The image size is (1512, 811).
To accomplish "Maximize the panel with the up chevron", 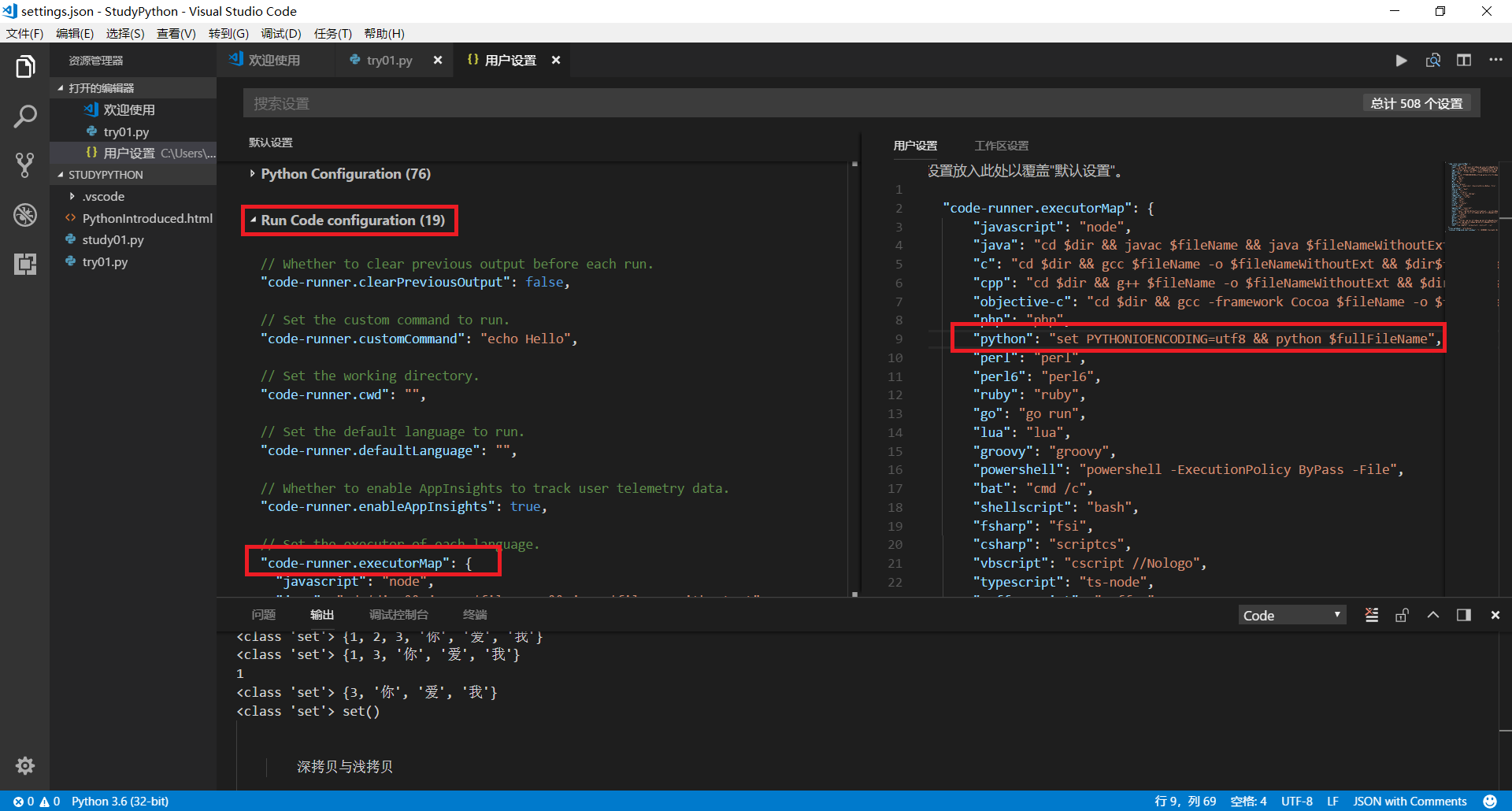I will pyautogui.click(x=1433, y=615).
